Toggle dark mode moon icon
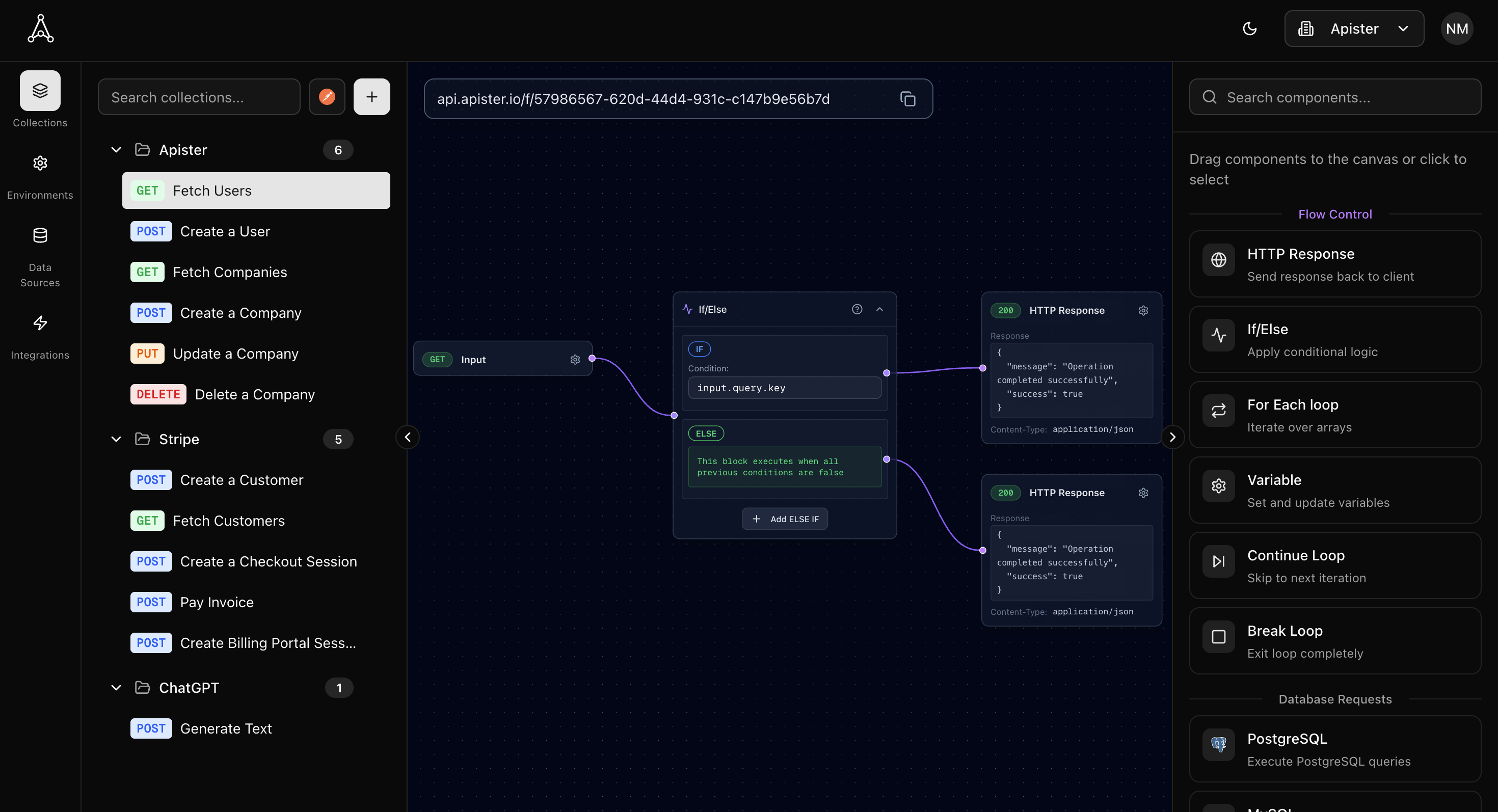Image resolution: width=1498 pixels, height=812 pixels. (1249, 29)
